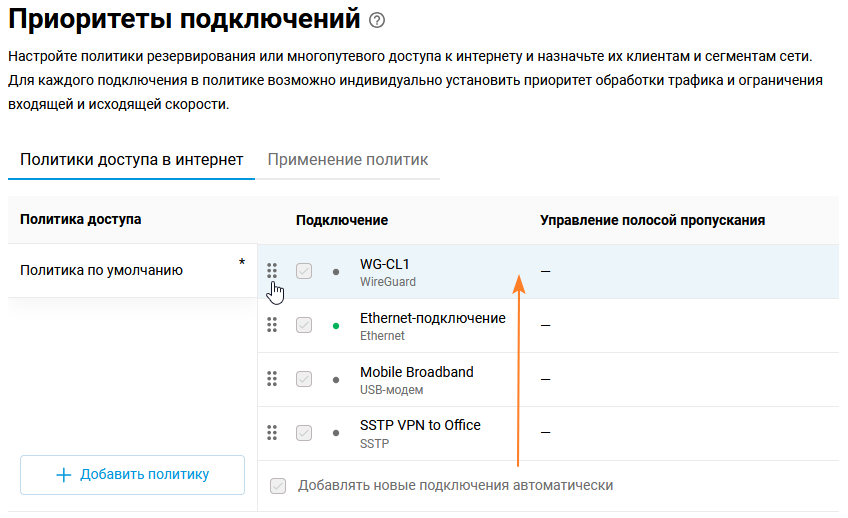Switch to the 'Применение политик' tab
Screen dimensions: 848x518
coord(347,160)
